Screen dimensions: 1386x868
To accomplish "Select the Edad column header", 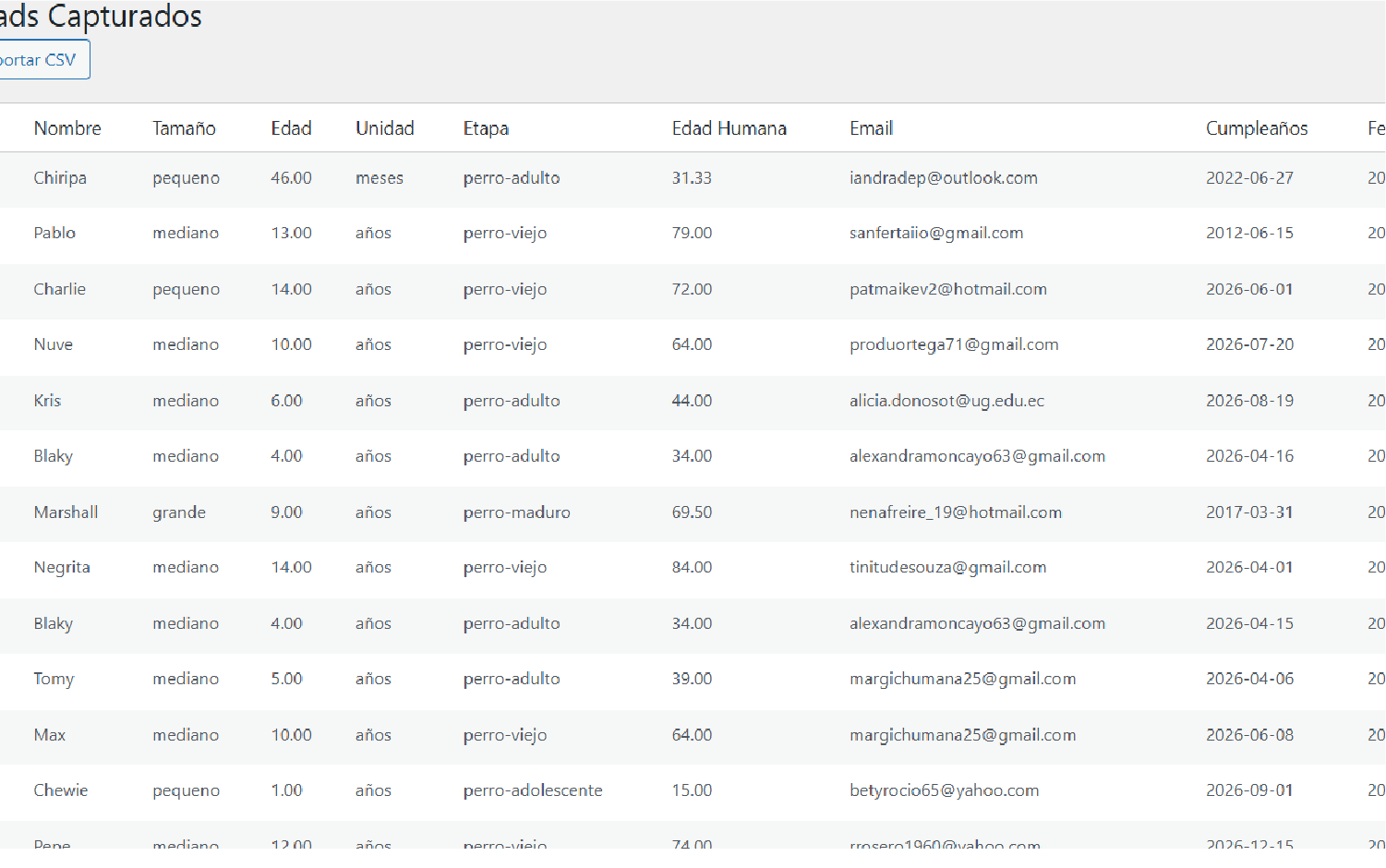I will pyautogui.click(x=291, y=128).
